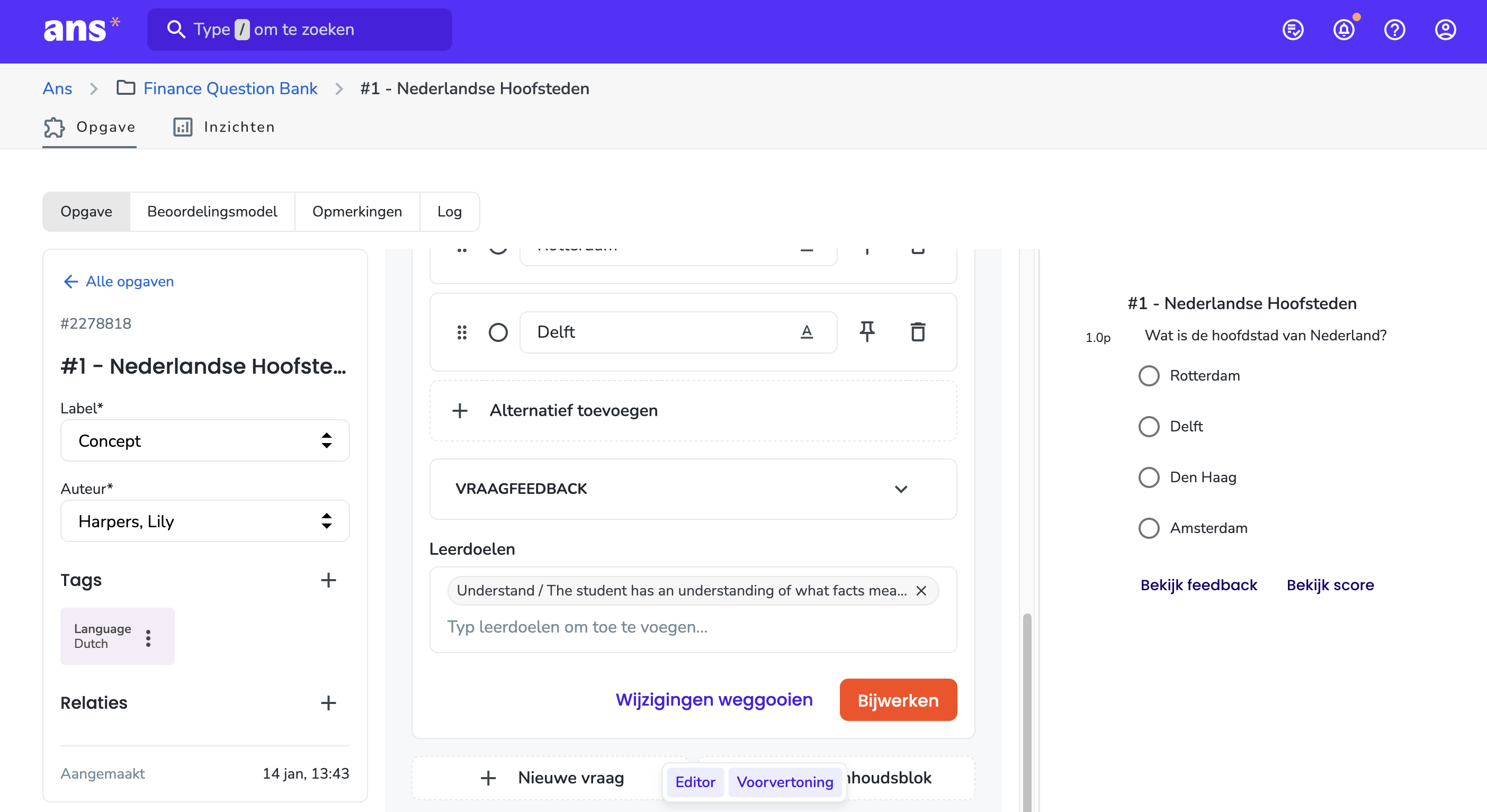Add a new tag with the plus icon
Viewport: 1487px width, 812px height.
coord(328,580)
